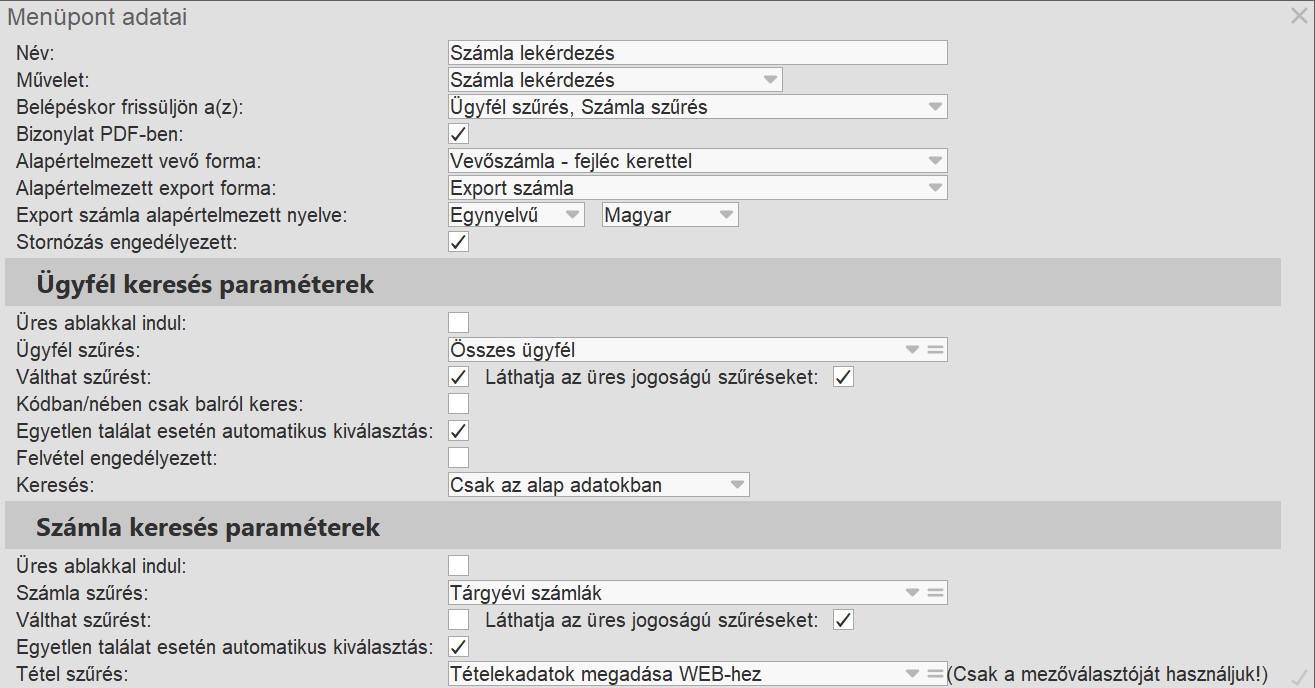Click the list icon beside Tárgyévi számlák
This screenshot has height=688, width=1315.
[x=936, y=593]
